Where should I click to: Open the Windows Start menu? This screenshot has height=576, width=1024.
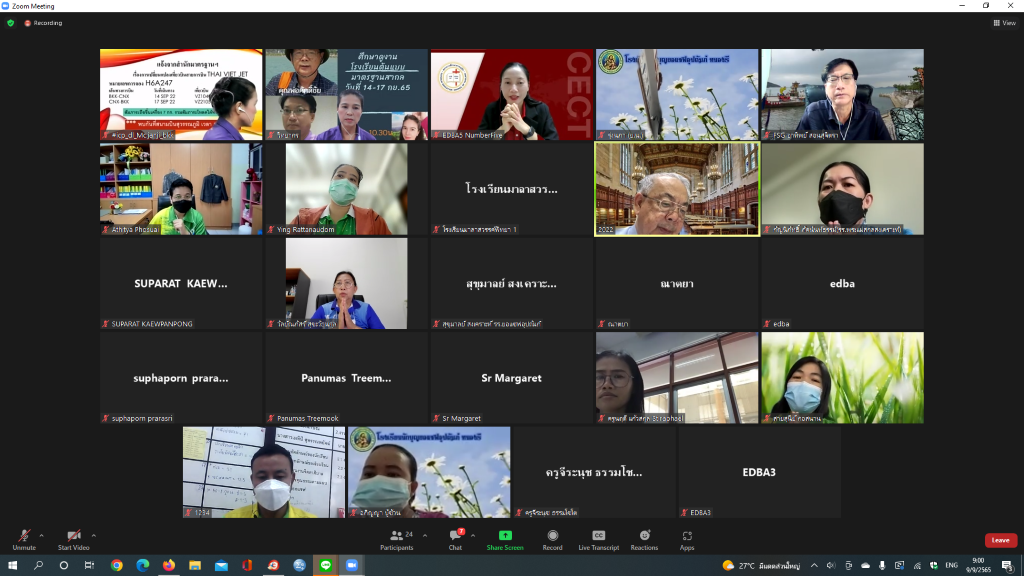click(12, 566)
